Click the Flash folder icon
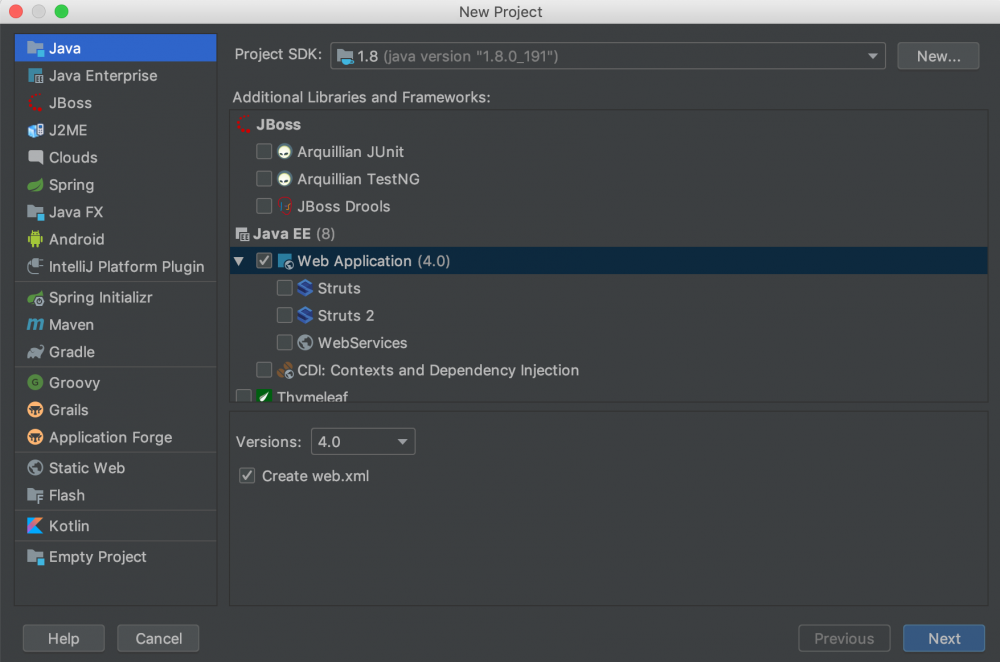 (35, 496)
